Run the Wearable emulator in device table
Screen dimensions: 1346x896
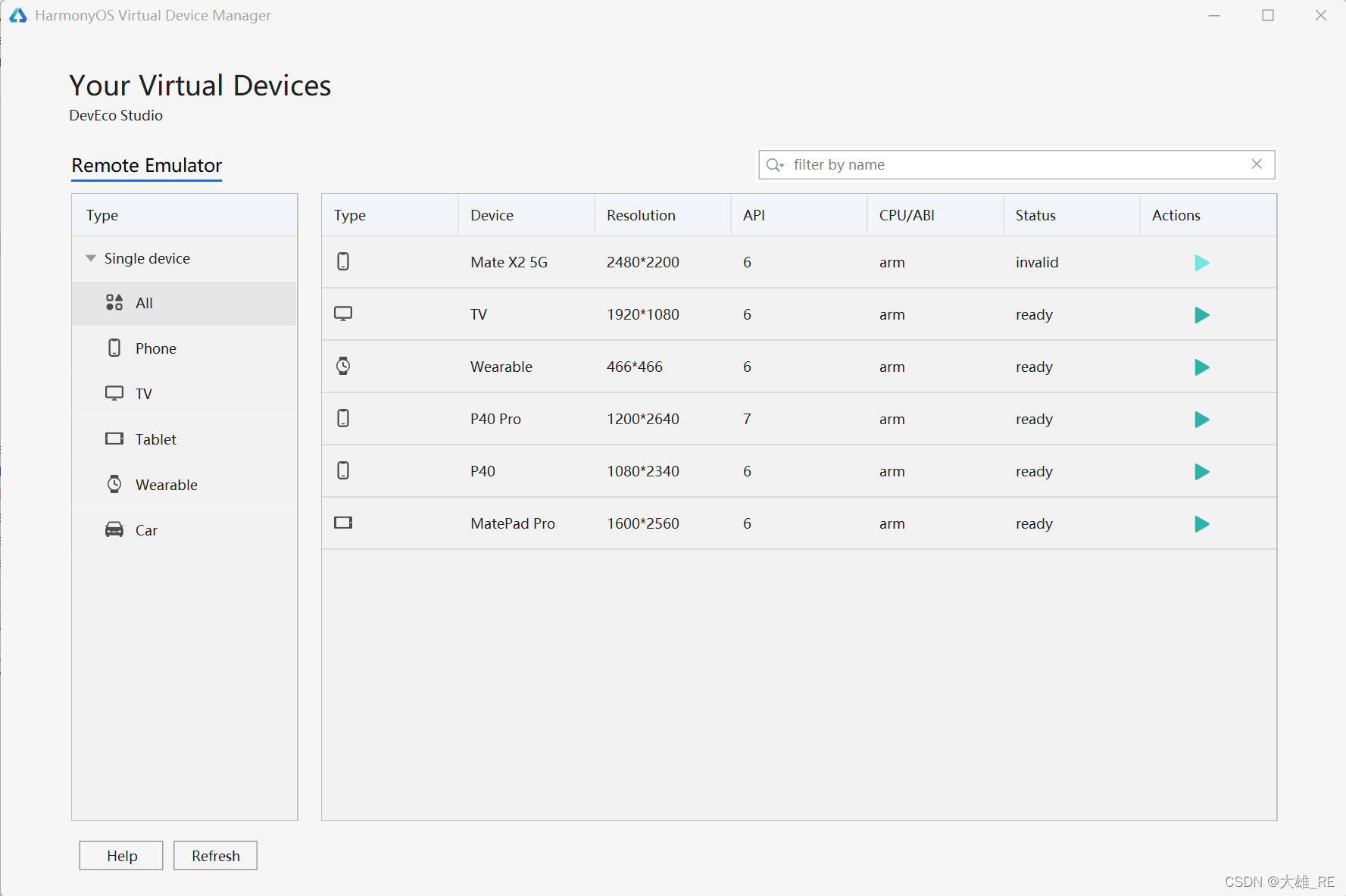coord(1201,367)
